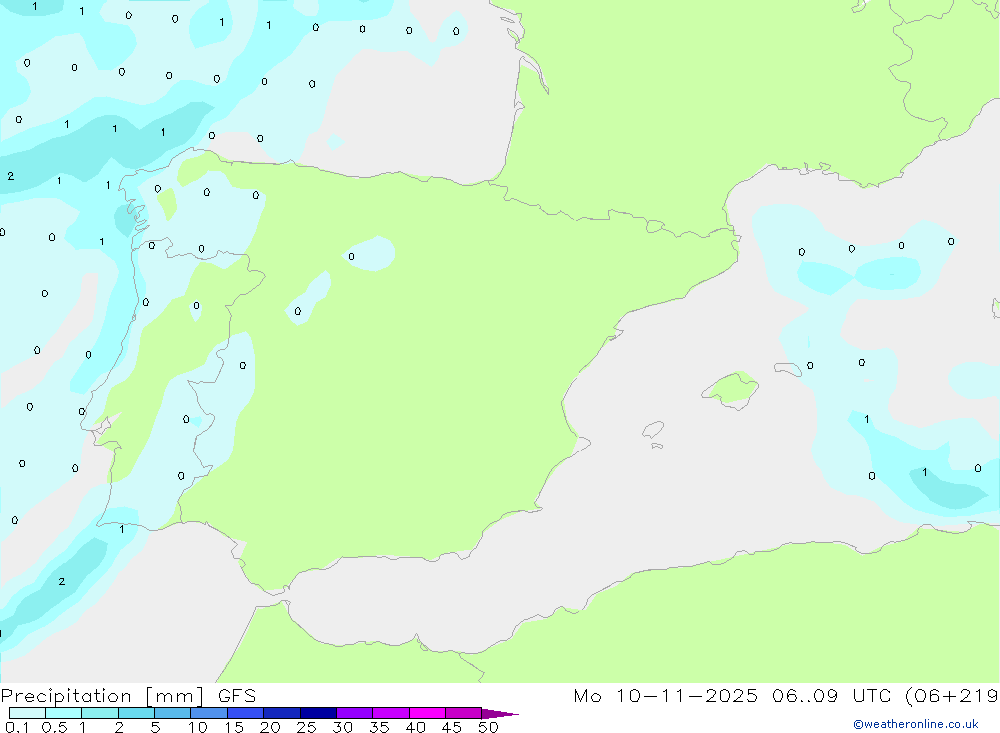Click the 20–25 mm dark blue swatch
Viewport: 1000px width, 733px height.
(282, 713)
